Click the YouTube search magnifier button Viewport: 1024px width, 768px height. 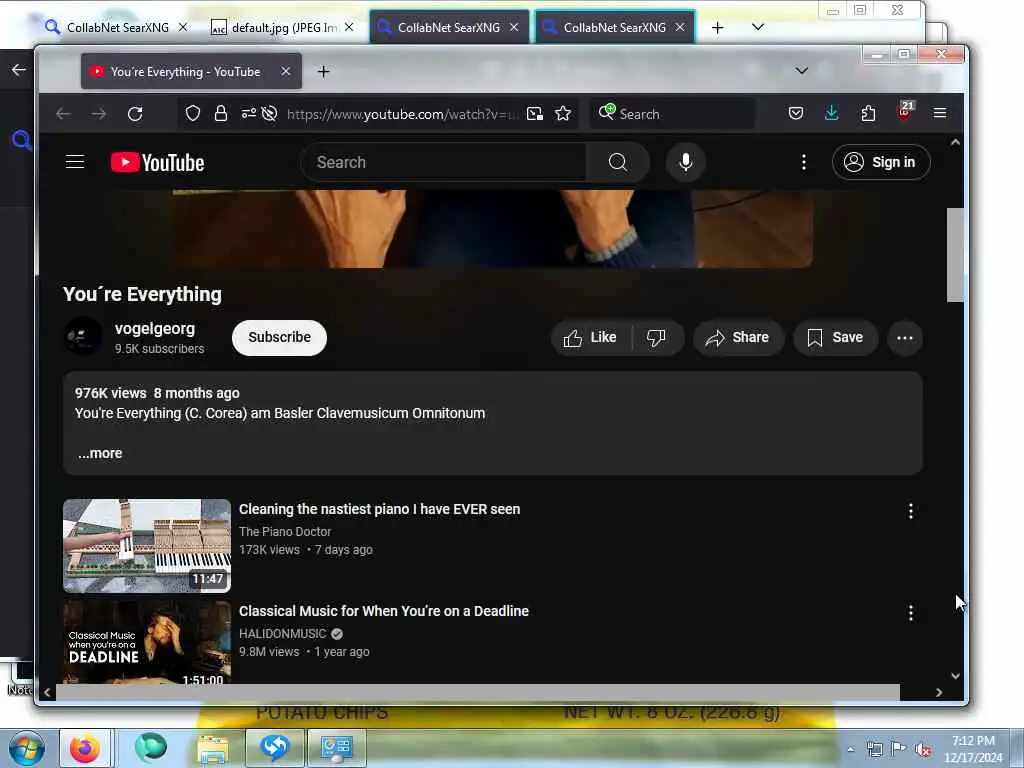(618, 162)
